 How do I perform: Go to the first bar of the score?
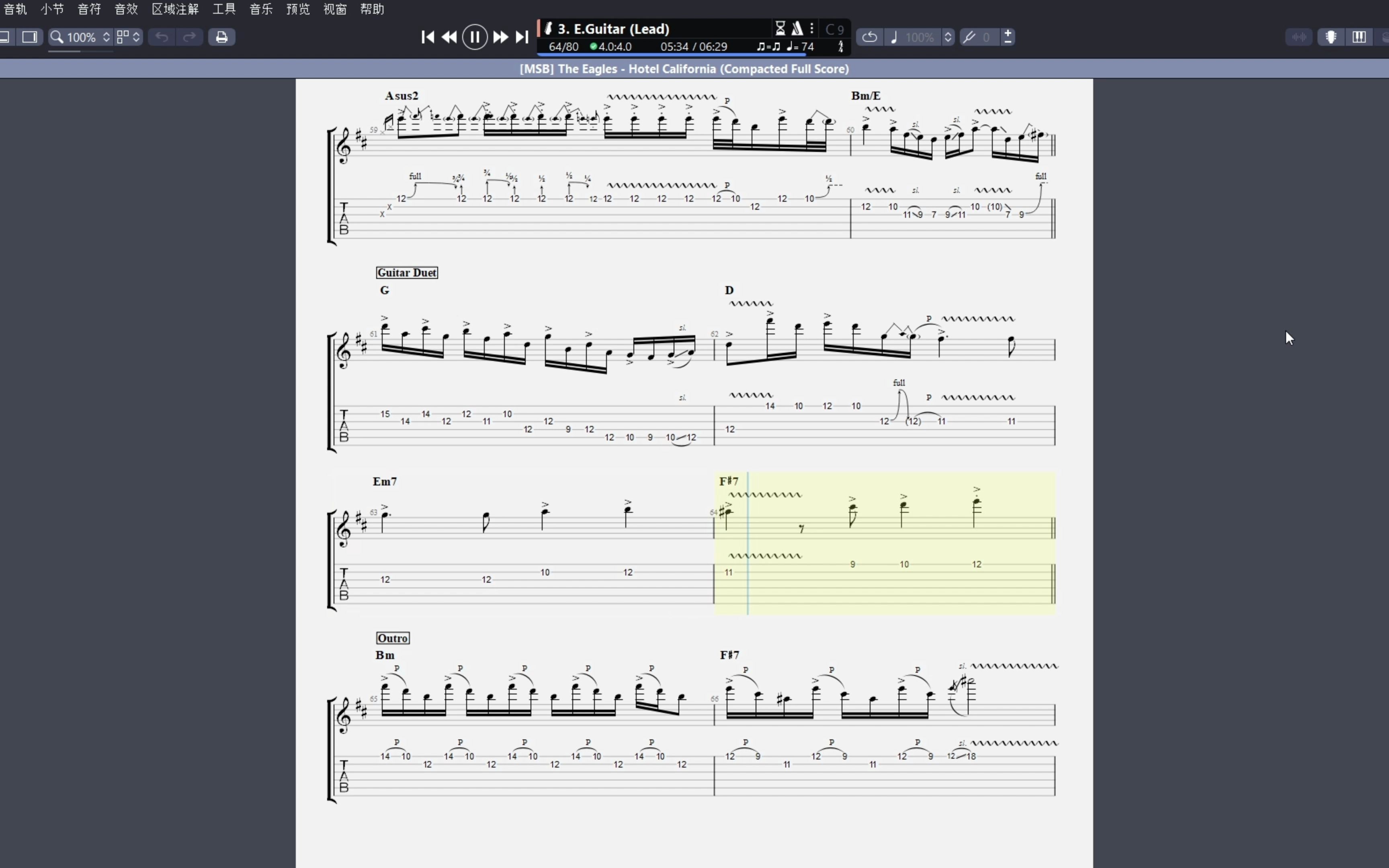tap(427, 37)
